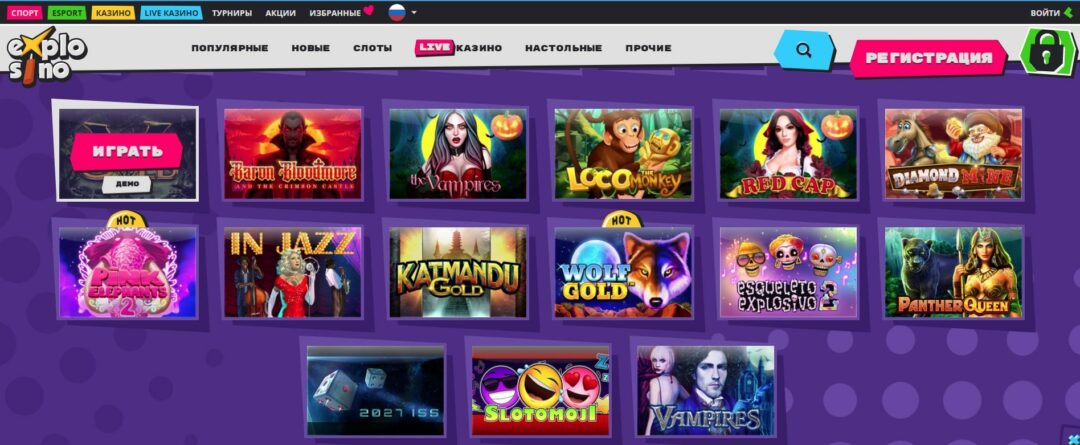Expand the language dropdown arrow

pyautogui.click(x=414, y=12)
